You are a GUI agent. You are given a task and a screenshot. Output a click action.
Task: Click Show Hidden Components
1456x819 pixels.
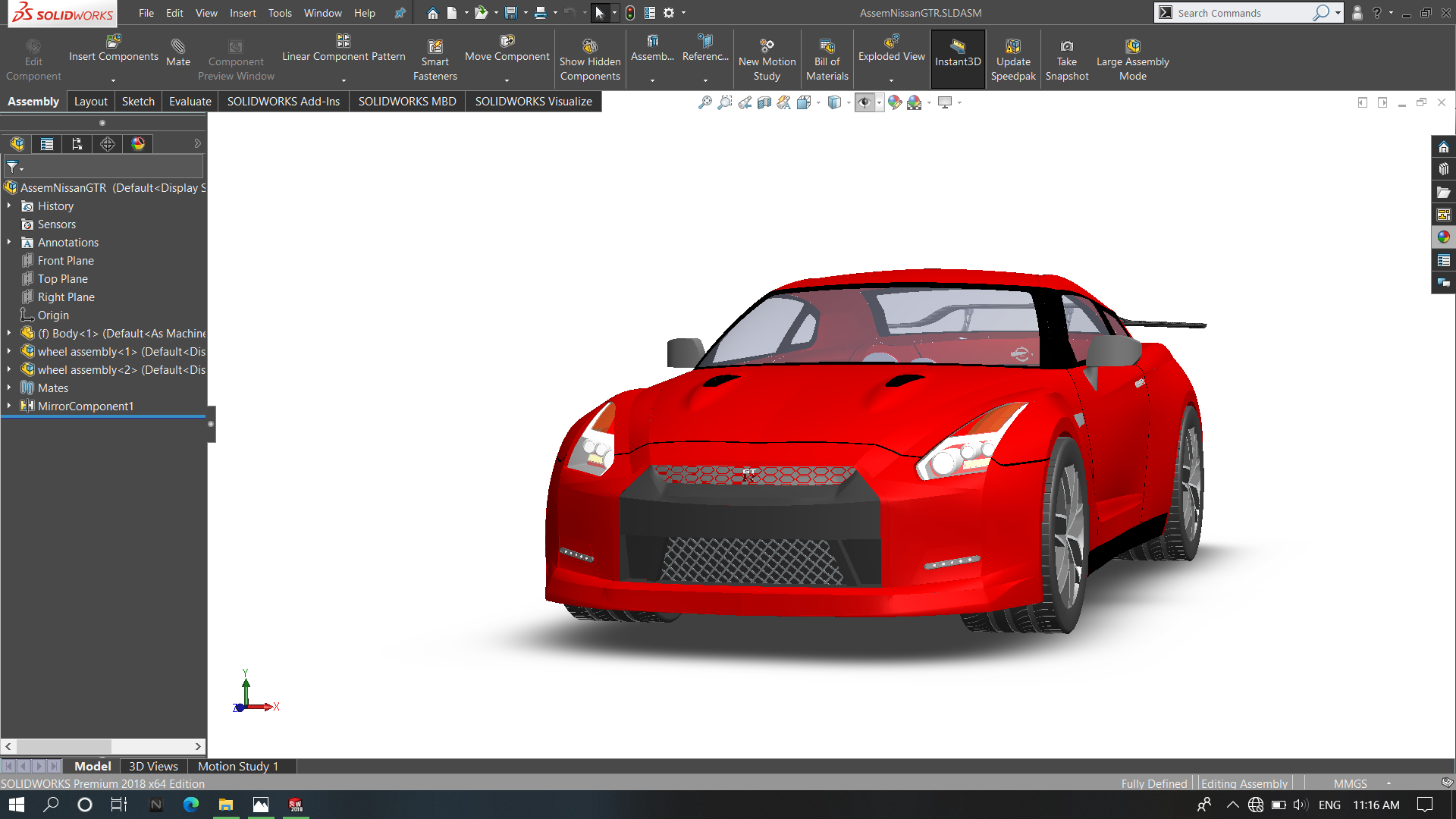(x=590, y=61)
